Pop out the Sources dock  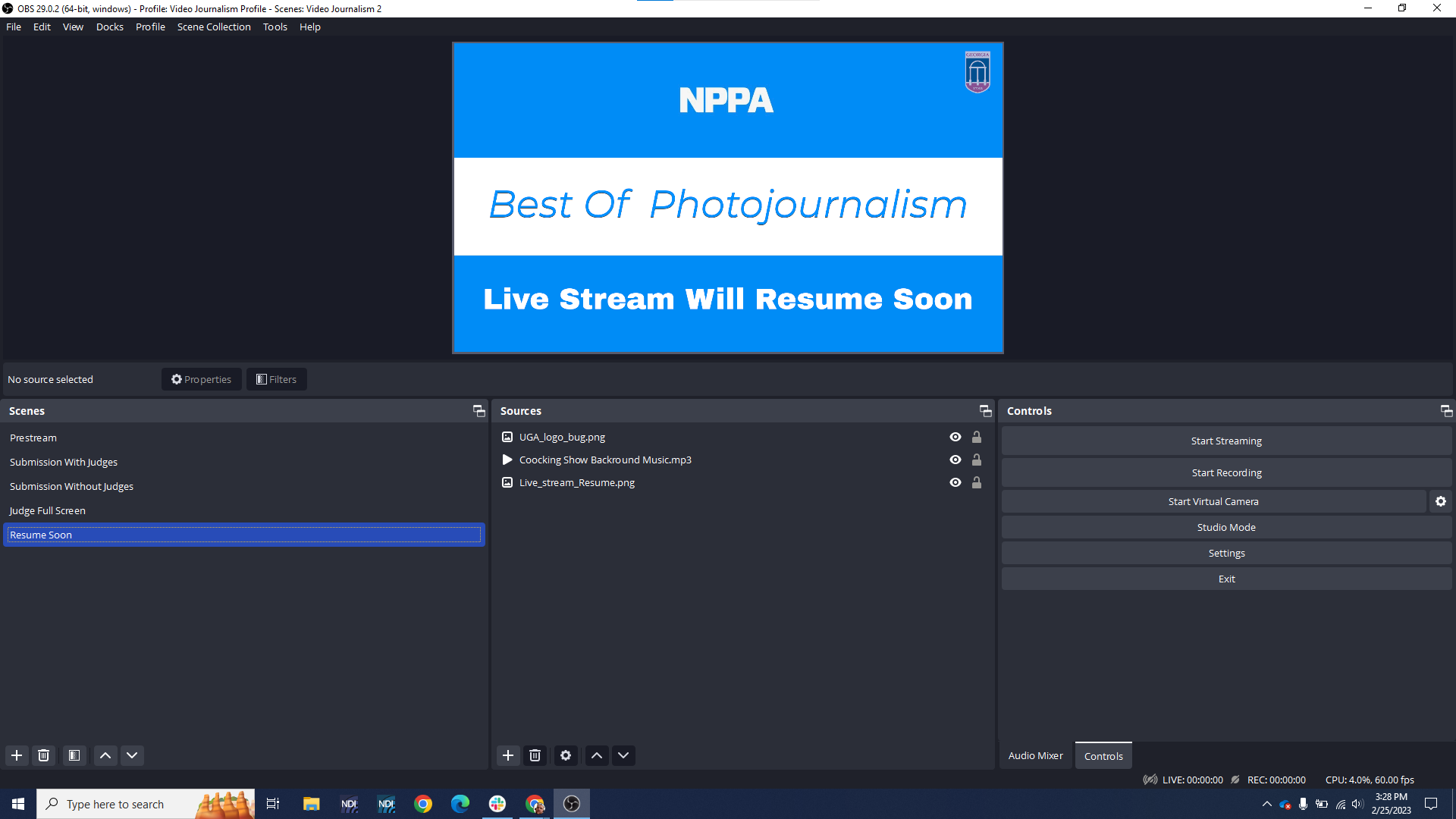tap(986, 411)
